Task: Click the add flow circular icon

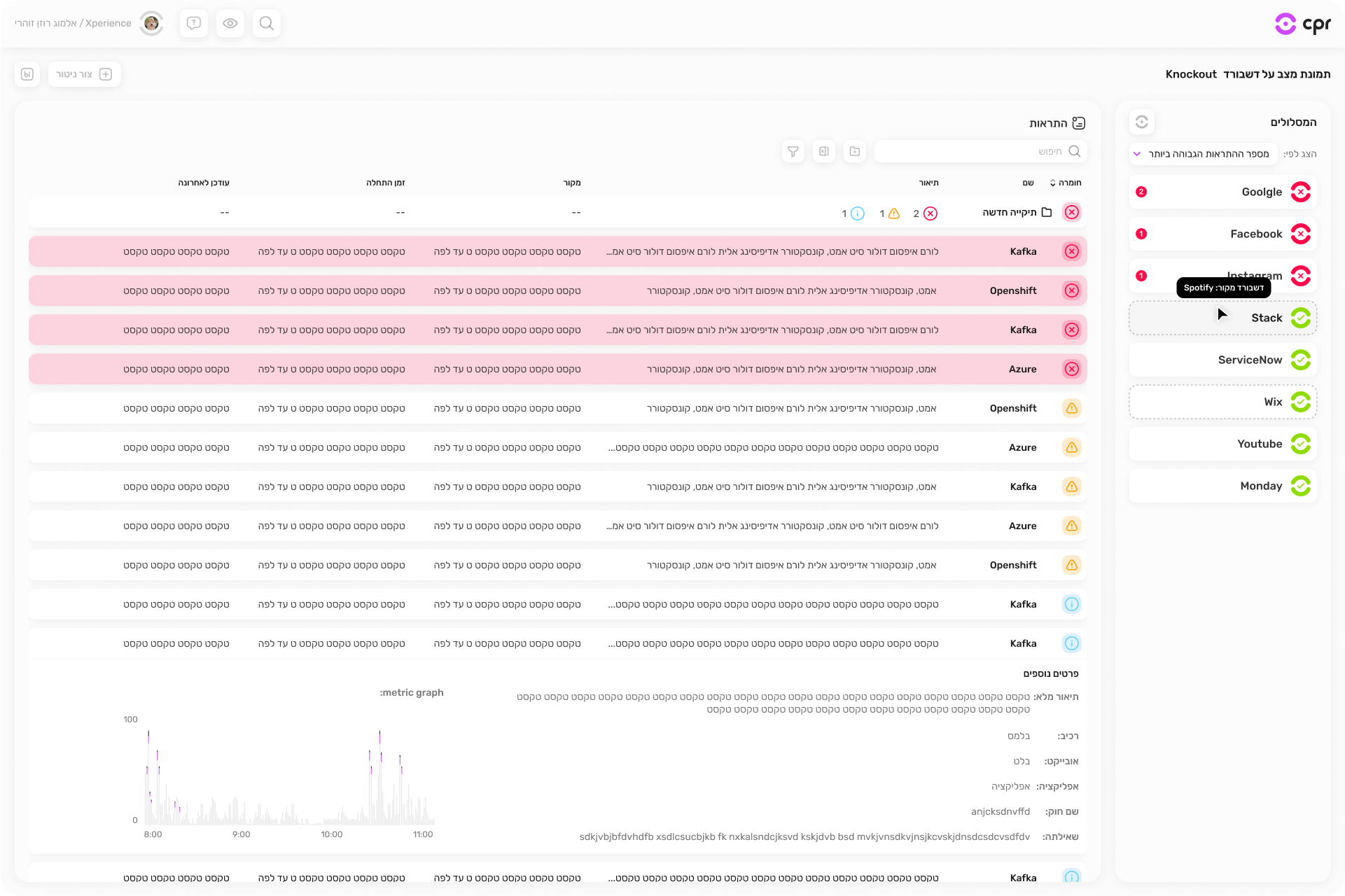Action: click(1141, 122)
